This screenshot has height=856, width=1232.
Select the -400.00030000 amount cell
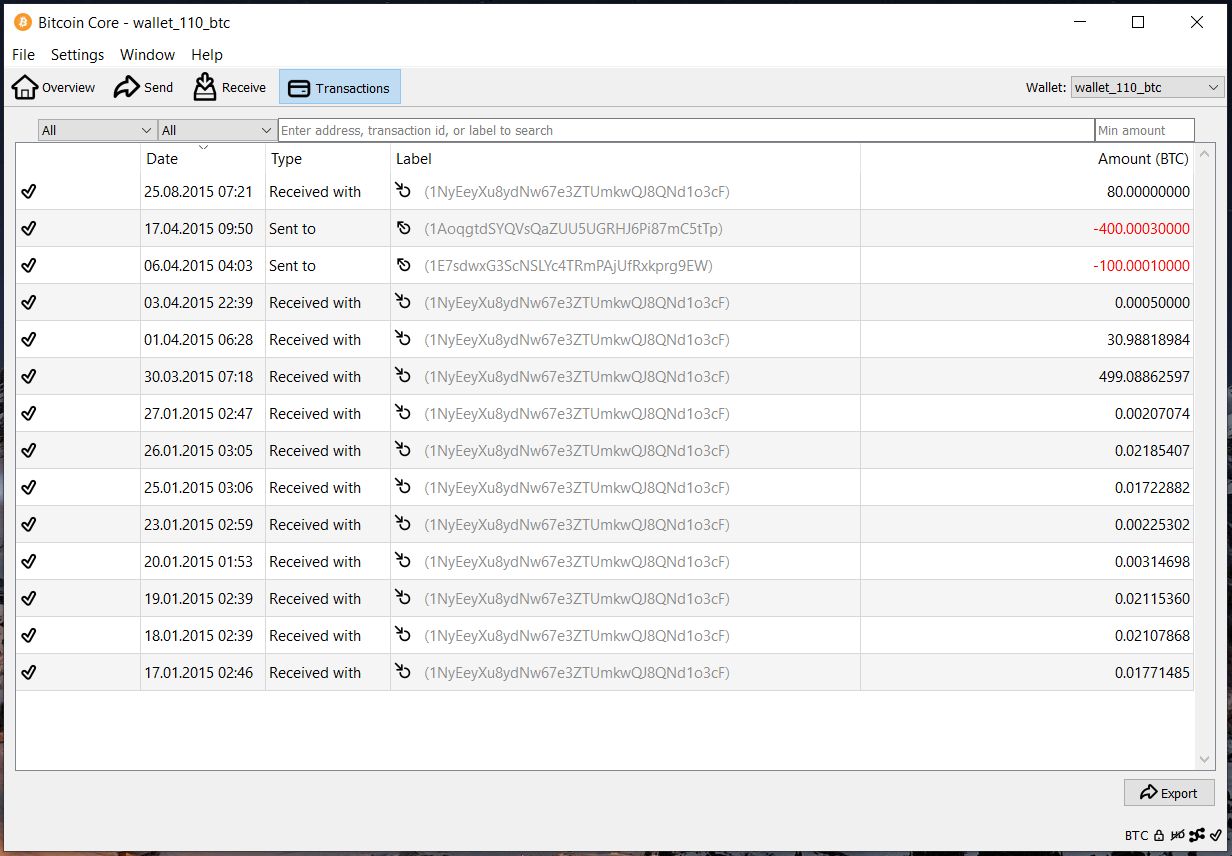click(x=1027, y=228)
